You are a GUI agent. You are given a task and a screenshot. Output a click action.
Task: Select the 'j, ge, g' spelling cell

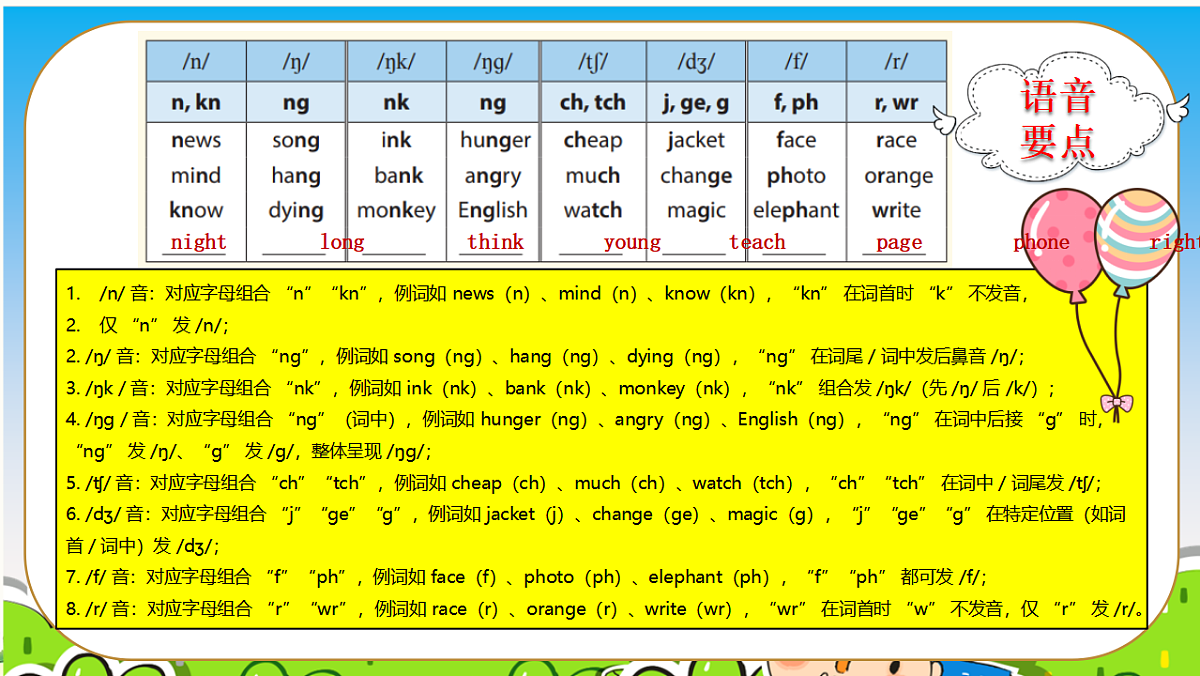696,102
